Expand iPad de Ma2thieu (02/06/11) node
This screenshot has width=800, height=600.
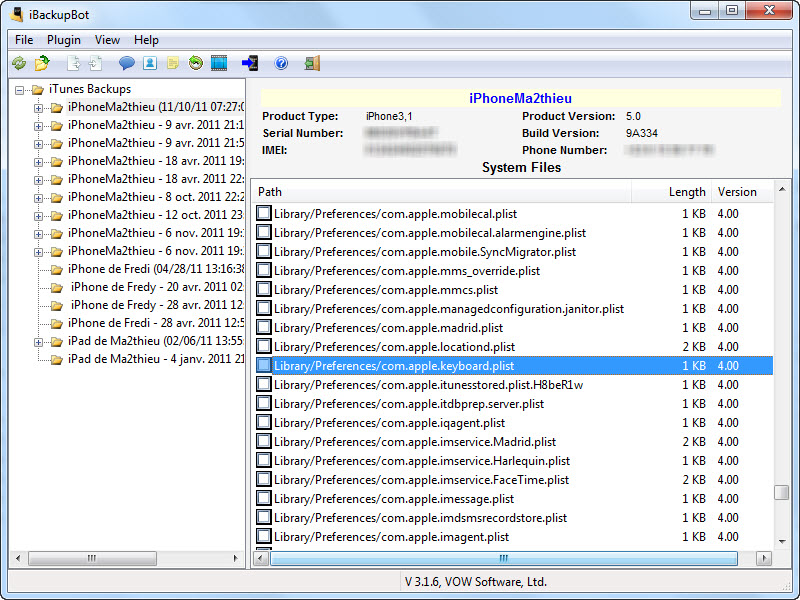click(38, 342)
